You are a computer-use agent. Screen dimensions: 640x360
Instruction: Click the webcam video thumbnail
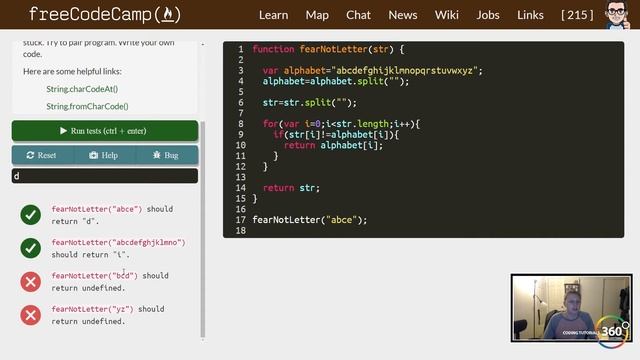(571, 308)
